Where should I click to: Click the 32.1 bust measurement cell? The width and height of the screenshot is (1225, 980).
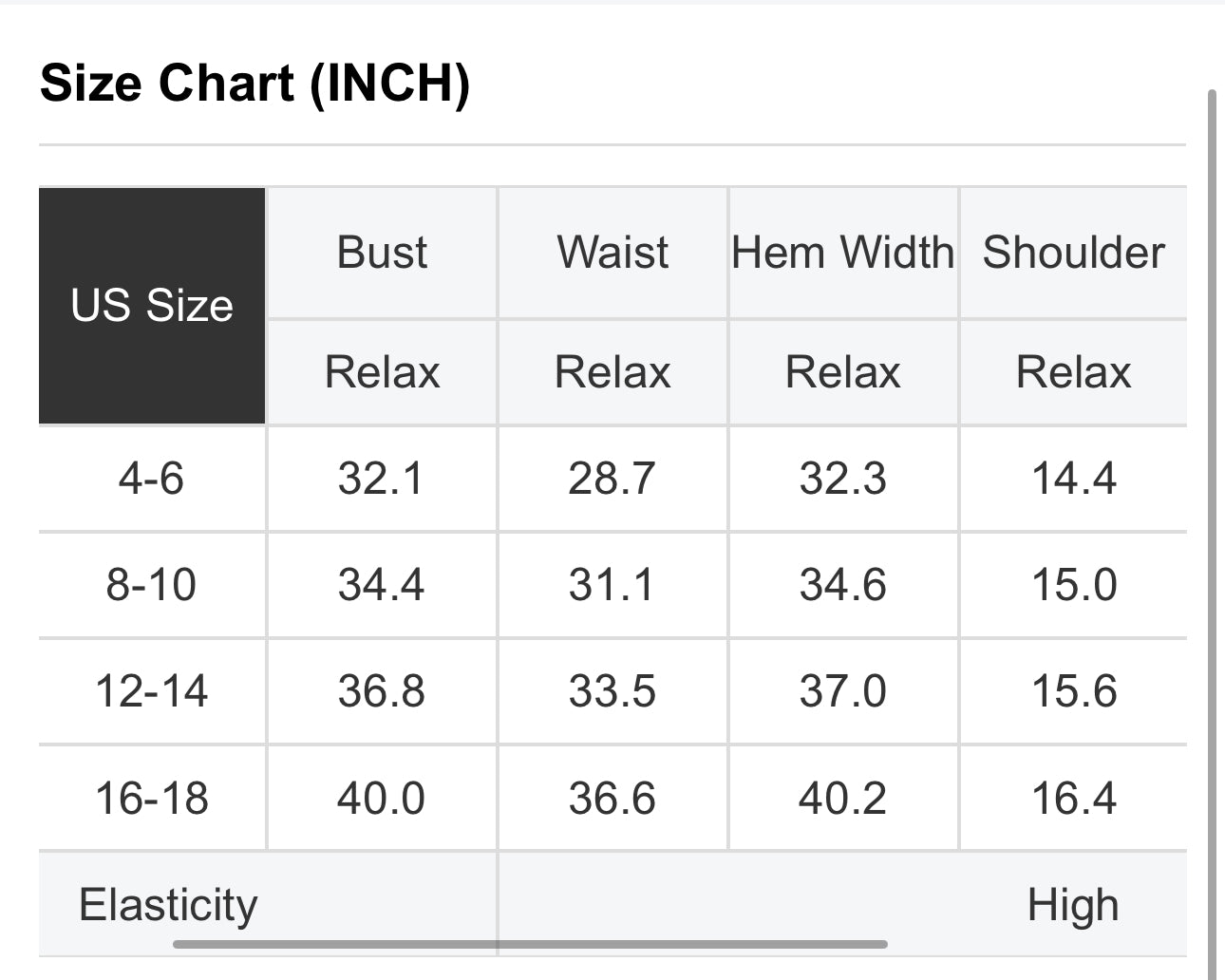pyautogui.click(x=381, y=478)
